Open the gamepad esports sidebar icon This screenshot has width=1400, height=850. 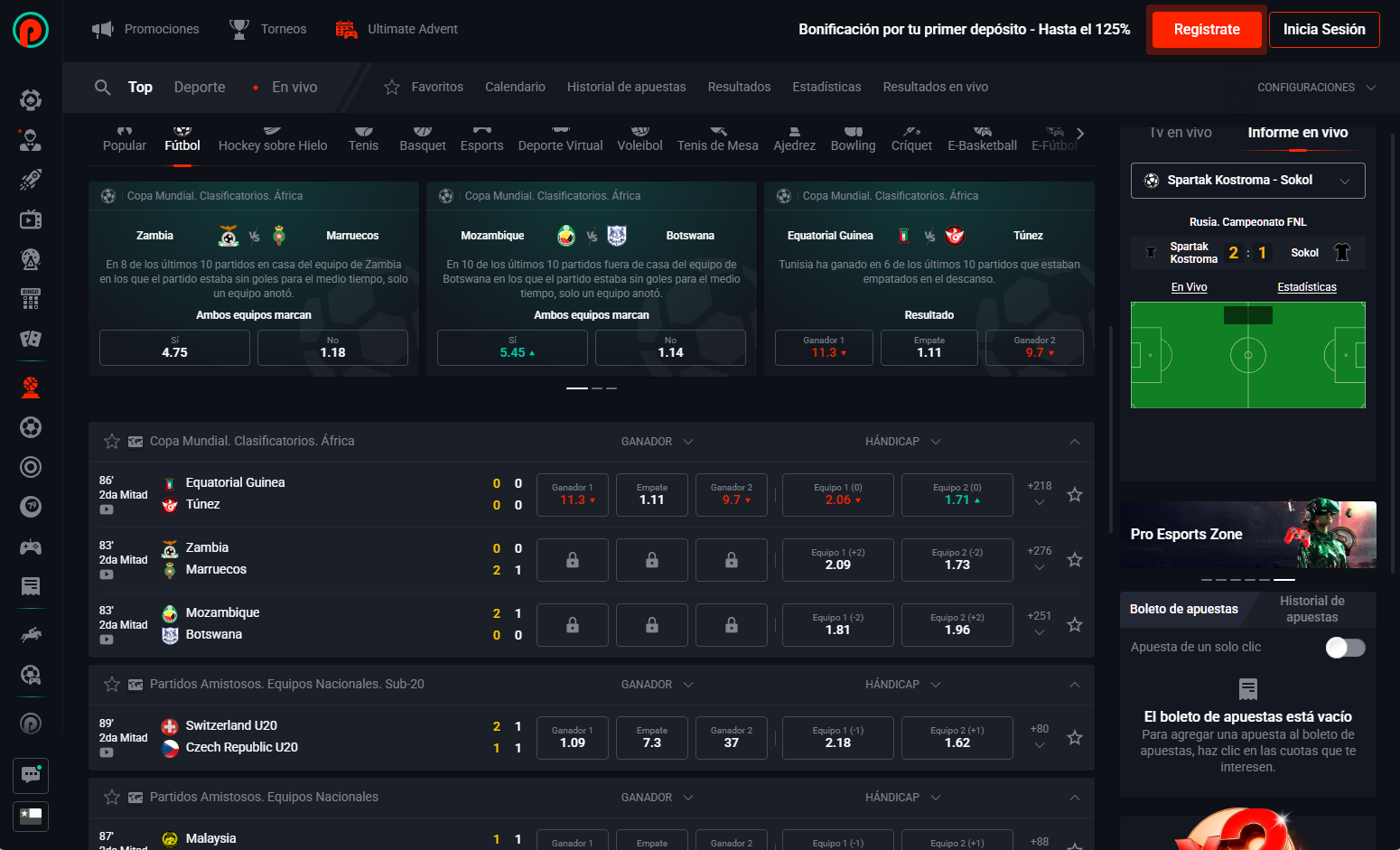click(x=31, y=546)
